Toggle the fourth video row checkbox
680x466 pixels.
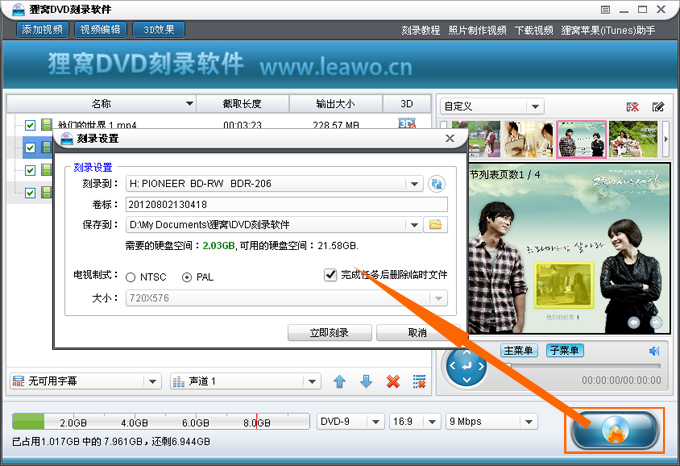tap(30, 192)
